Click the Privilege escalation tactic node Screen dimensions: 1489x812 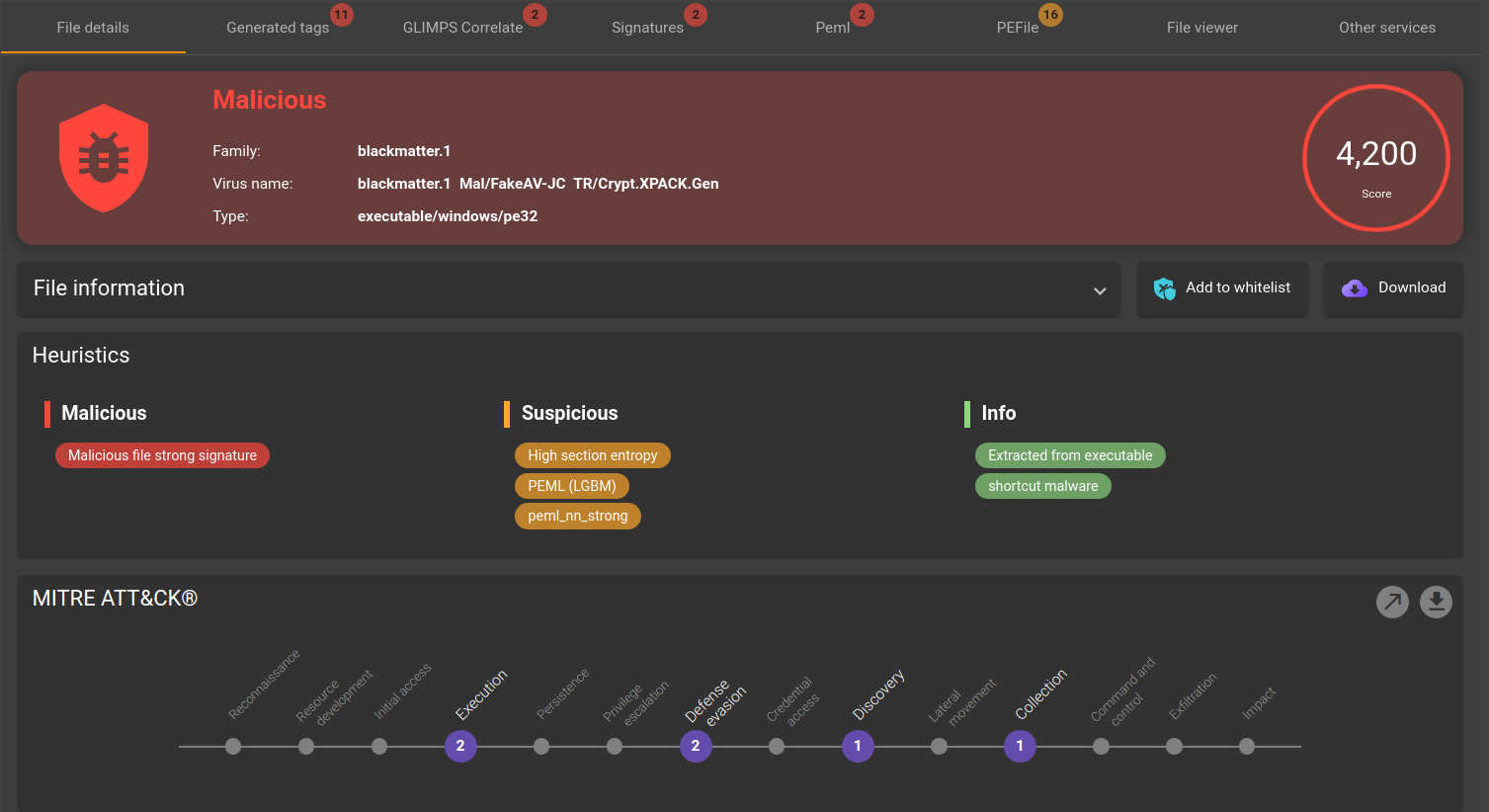tap(615, 747)
